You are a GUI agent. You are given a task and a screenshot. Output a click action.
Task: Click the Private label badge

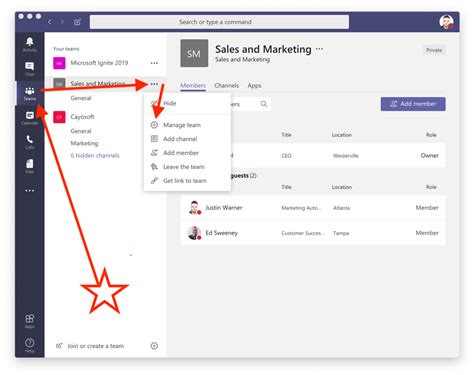(x=434, y=50)
